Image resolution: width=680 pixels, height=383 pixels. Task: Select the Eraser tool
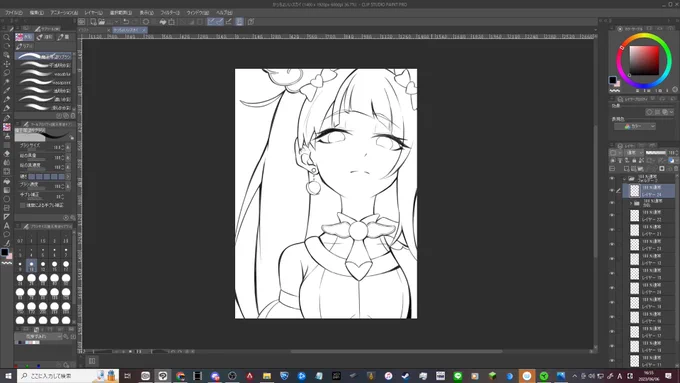7,154
